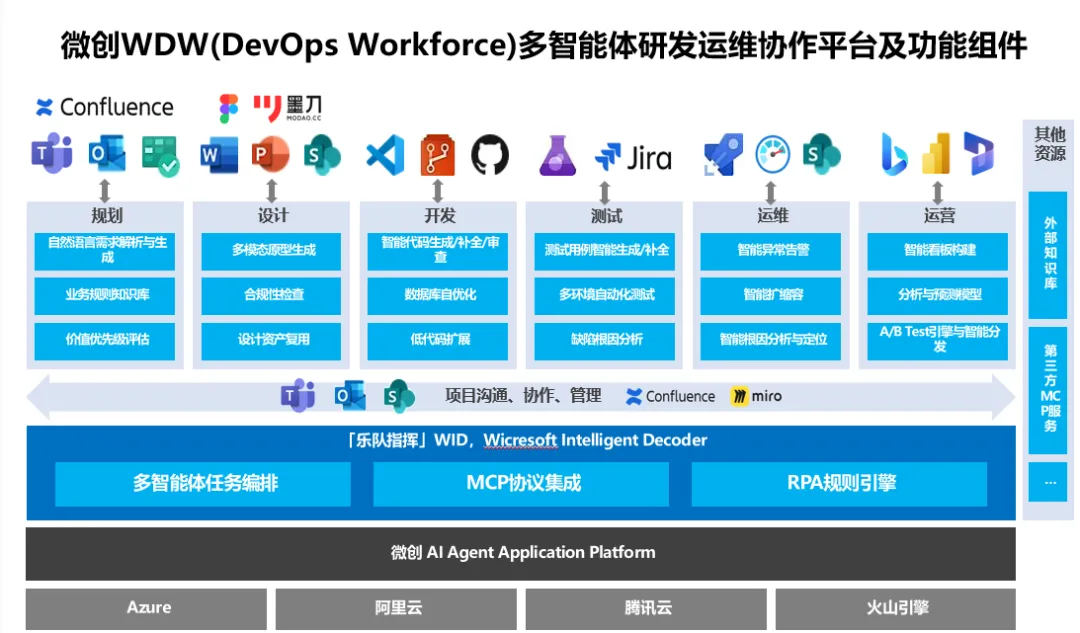The height and width of the screenshot is (633, 1080).
Task: Click the 业务规则知识库 box
Action: (x=105, y=295)
